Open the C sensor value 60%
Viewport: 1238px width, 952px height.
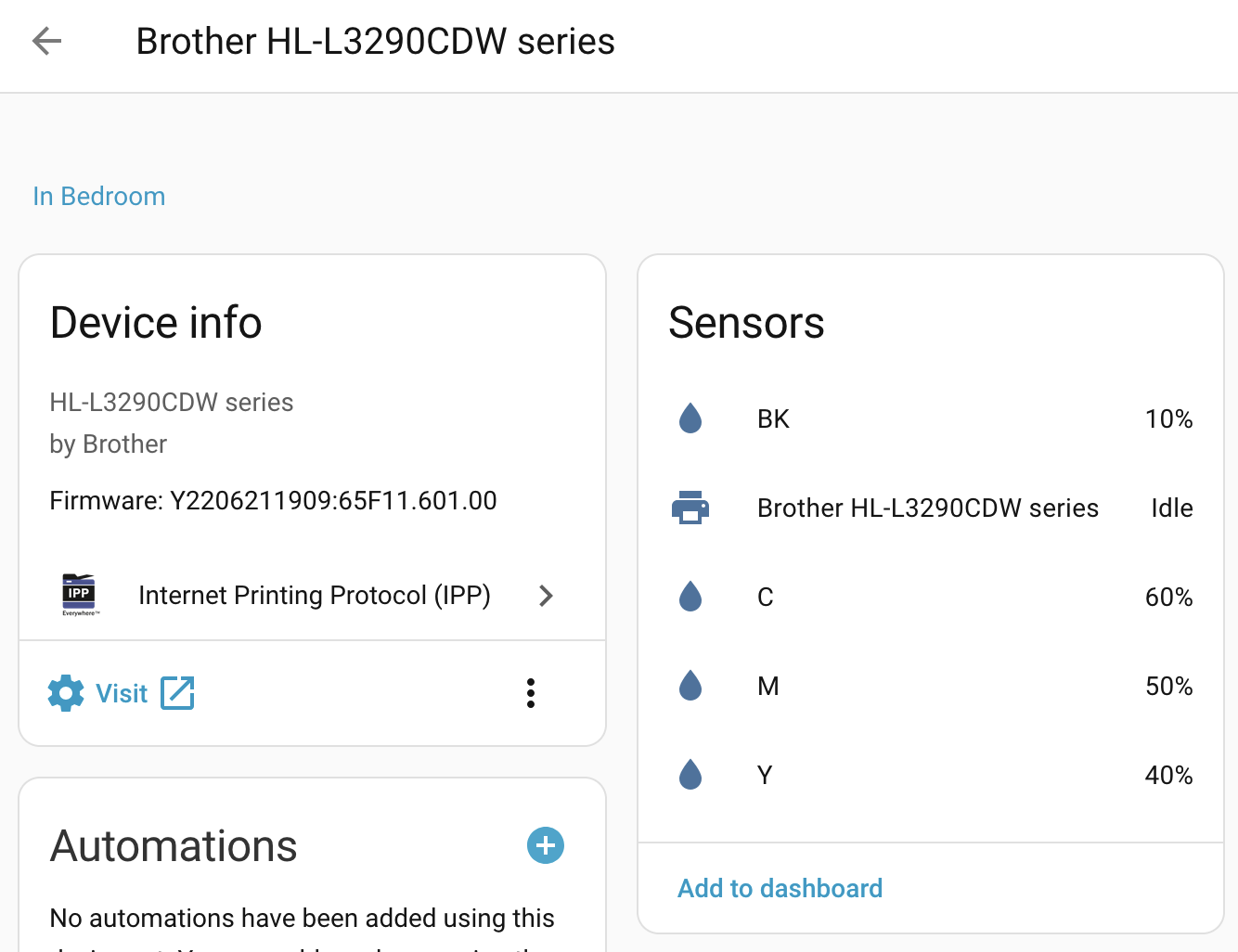(1168, 597)
